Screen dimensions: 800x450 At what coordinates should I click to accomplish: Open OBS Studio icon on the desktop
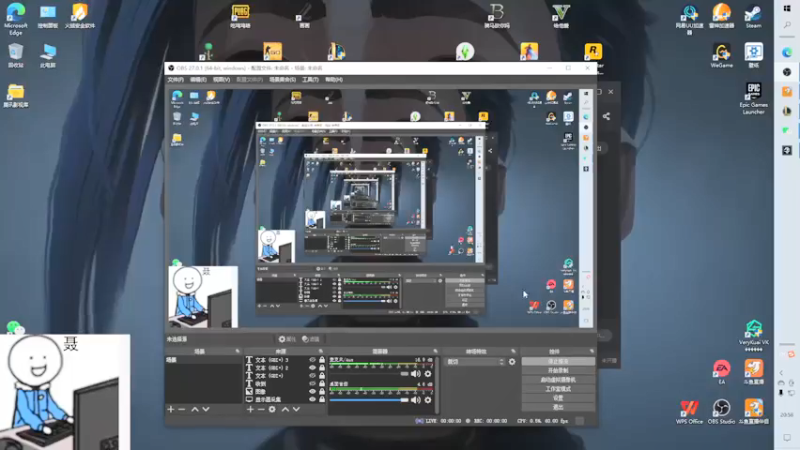721,412
